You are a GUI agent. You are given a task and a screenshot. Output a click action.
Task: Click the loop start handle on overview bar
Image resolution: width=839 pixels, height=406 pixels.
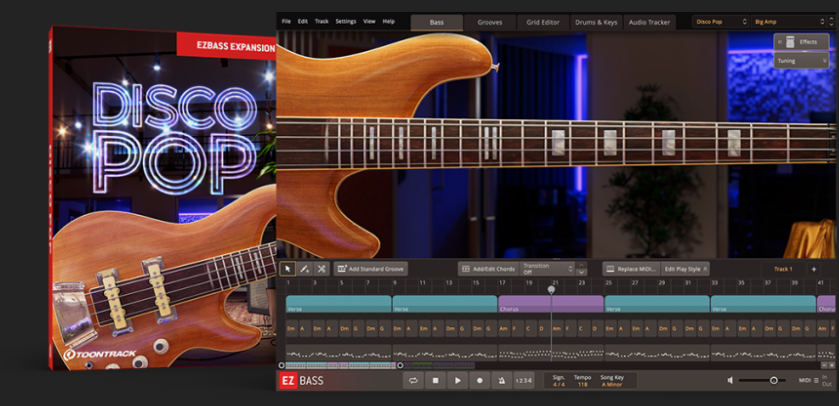click(x=281, y=365)
